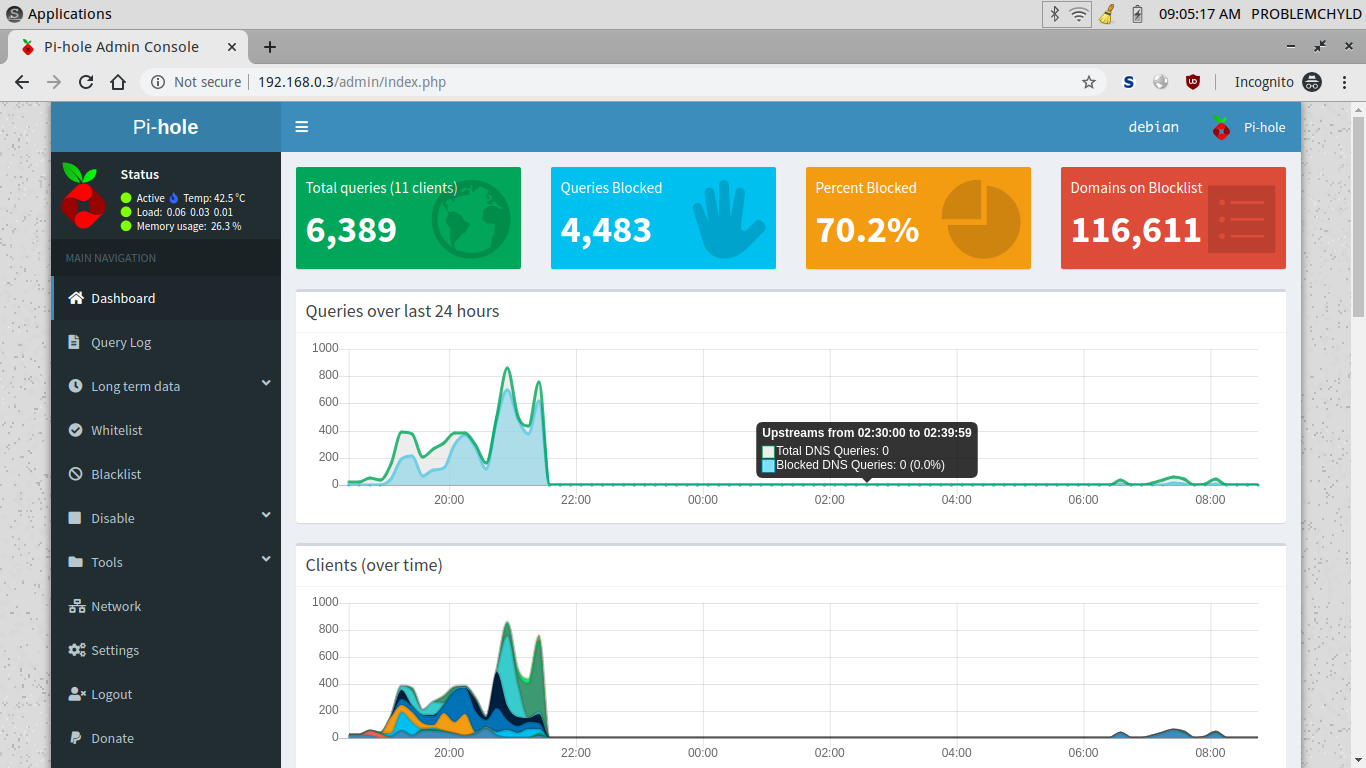The height and width of the screenshot is (768, 1366).
Task: Click the Network sitemap icon
Action: pos(76,606)
